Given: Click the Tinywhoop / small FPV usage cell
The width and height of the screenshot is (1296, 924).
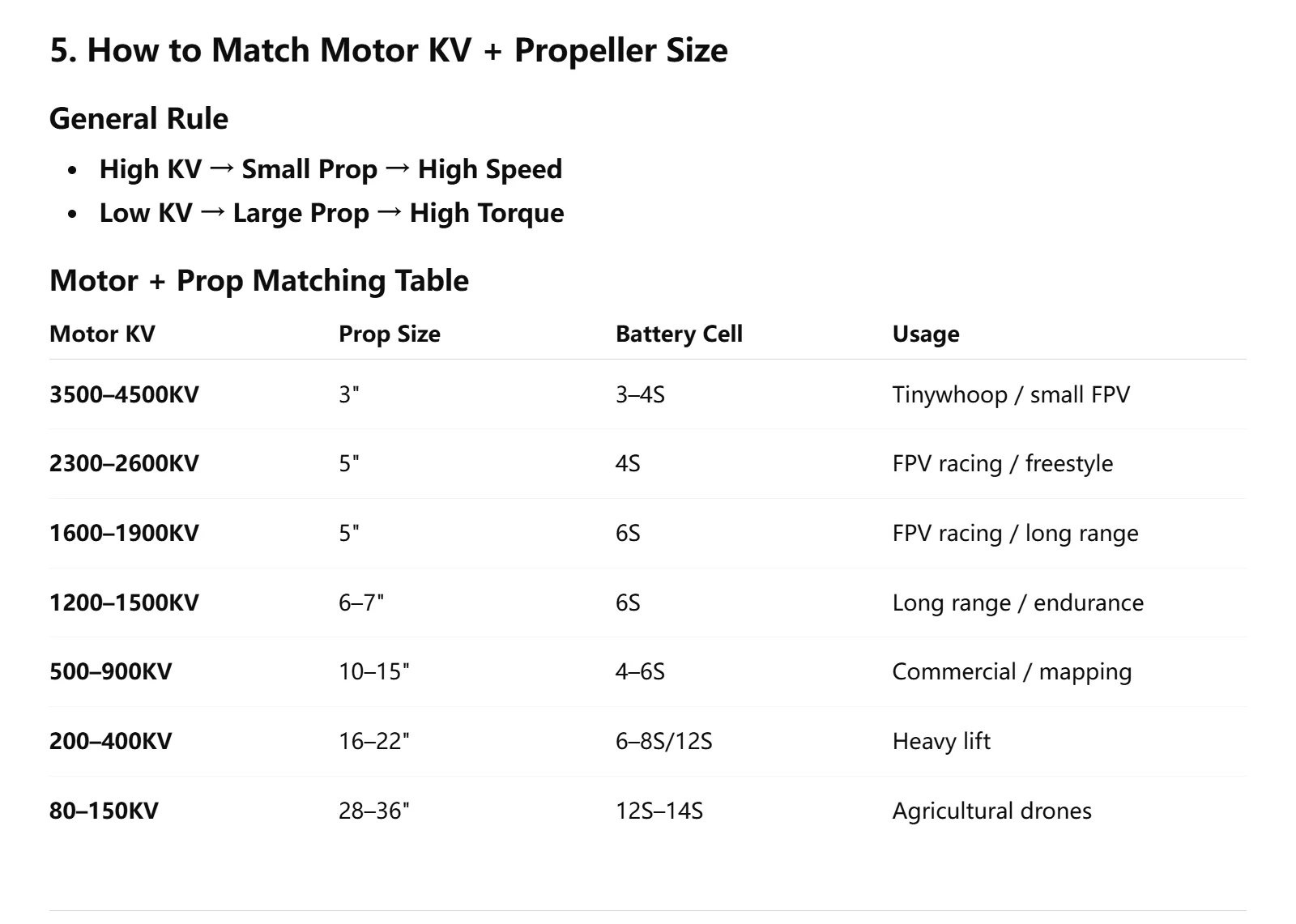Looking at the screenshot, I should click(x=1011, y=395).
